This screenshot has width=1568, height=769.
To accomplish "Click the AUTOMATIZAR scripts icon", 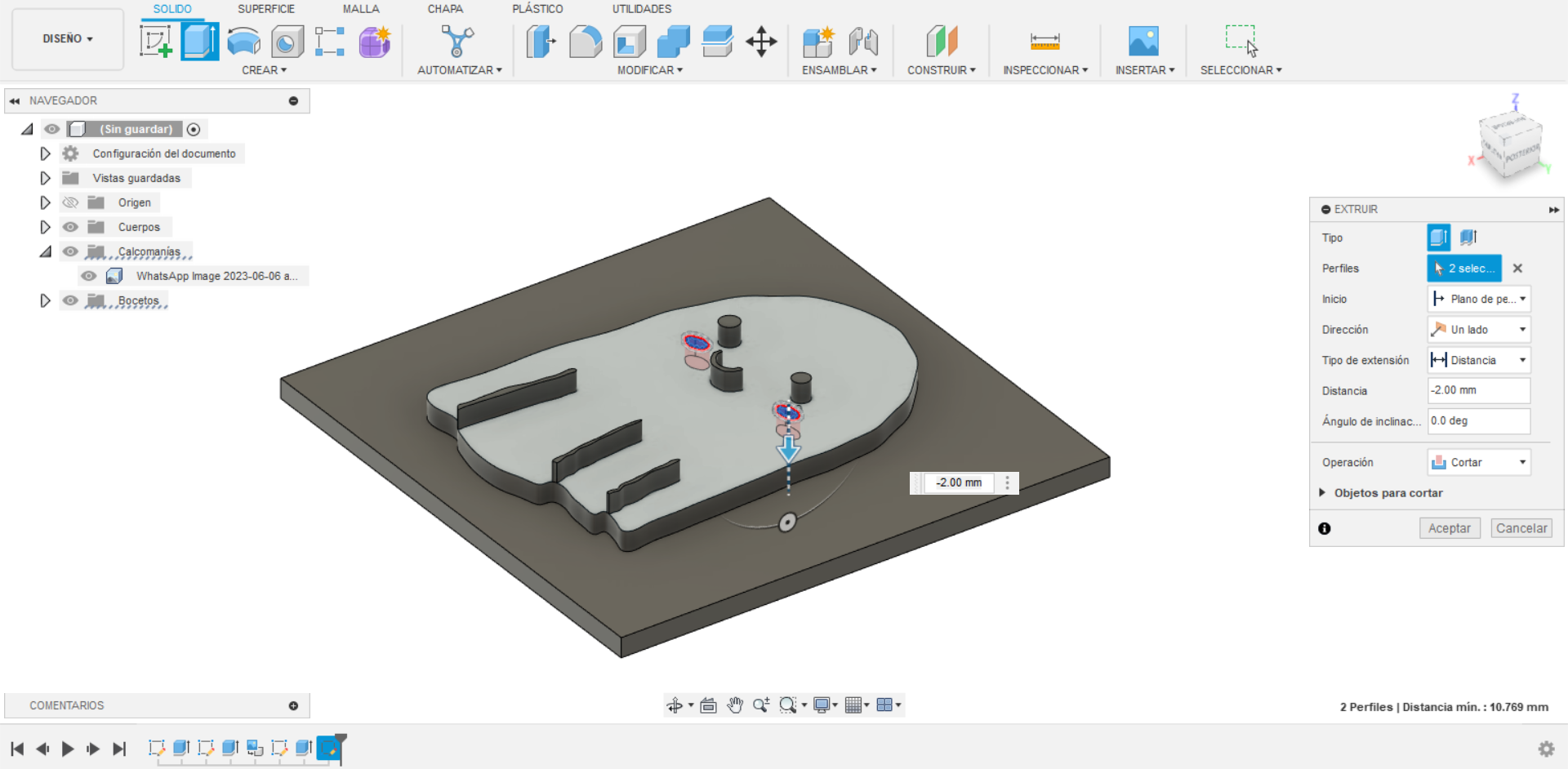I will [x=457, y=39].
